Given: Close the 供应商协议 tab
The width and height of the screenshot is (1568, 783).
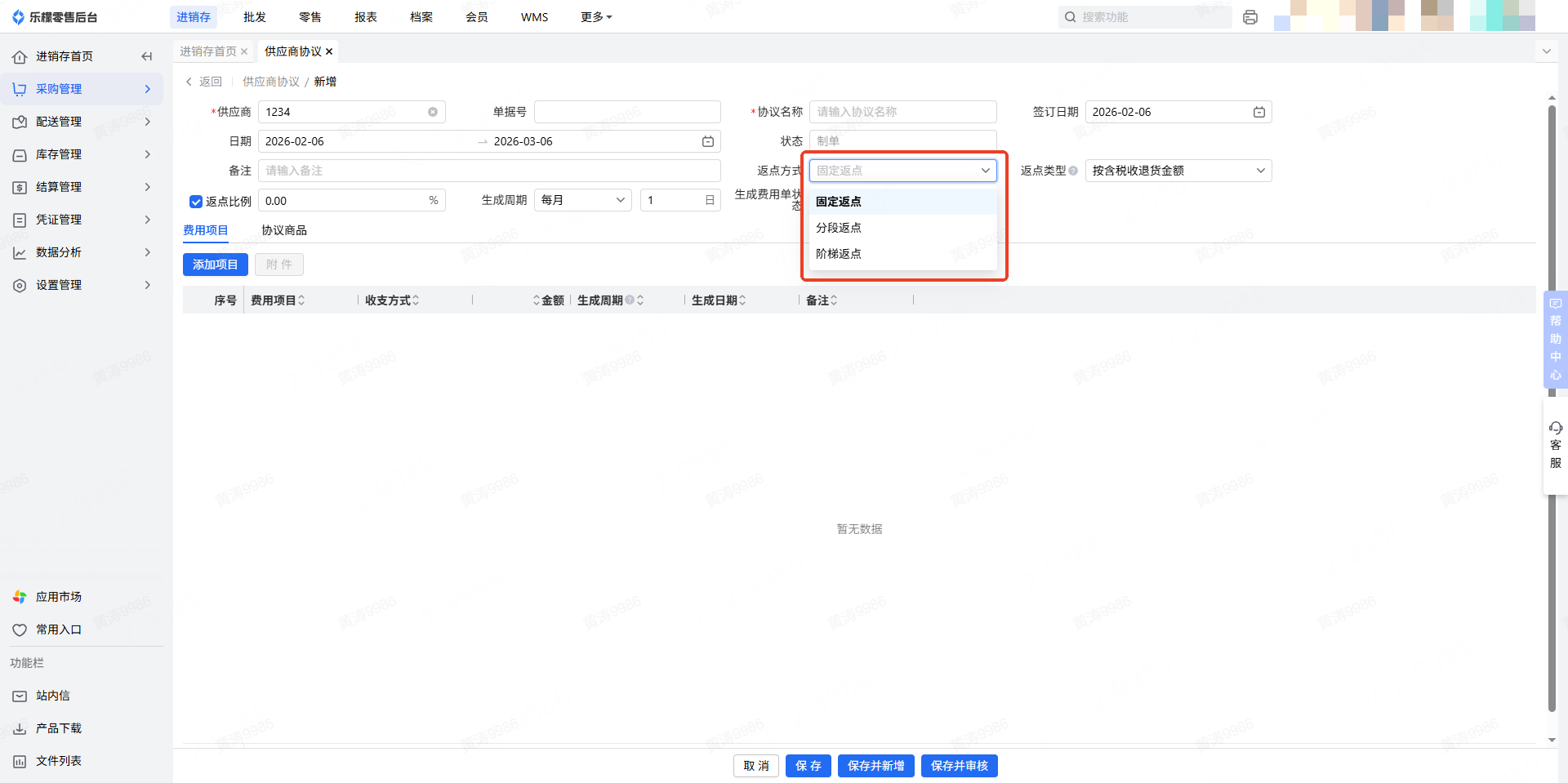Looking at the screenshot, I should (329, 51).
